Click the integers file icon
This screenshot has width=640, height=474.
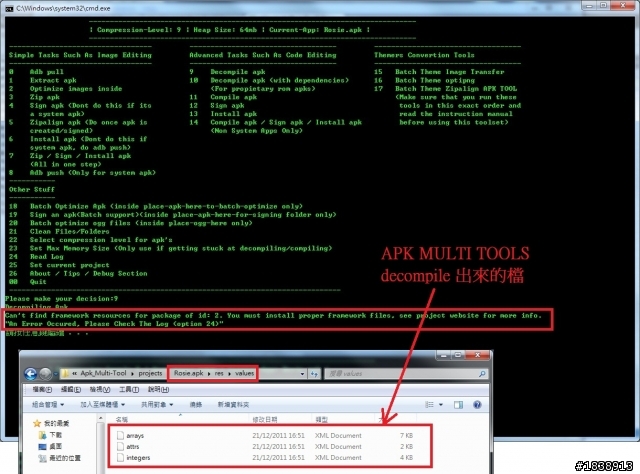[x=120, y=458]
